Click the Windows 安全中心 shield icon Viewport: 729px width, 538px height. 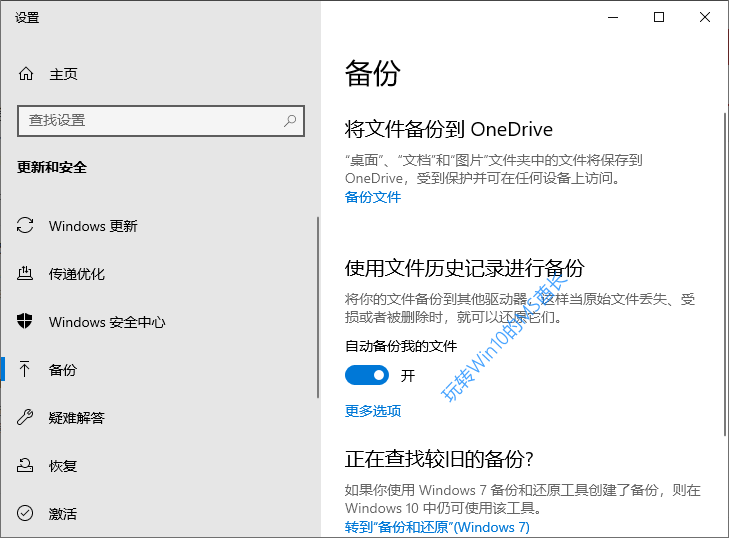[25, 321]
